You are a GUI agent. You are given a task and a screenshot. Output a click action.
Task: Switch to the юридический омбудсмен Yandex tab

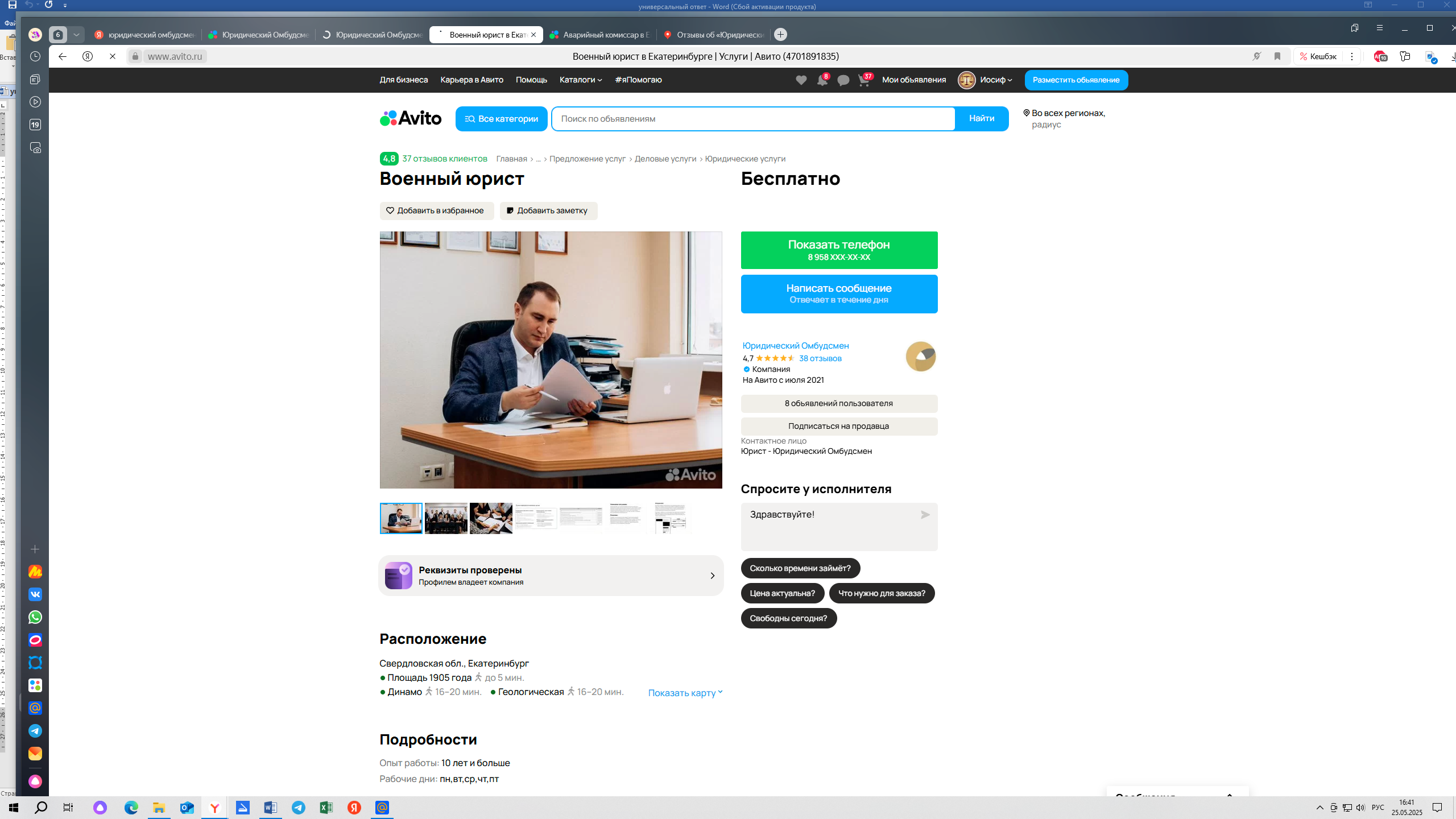click(x=145, y=35)
